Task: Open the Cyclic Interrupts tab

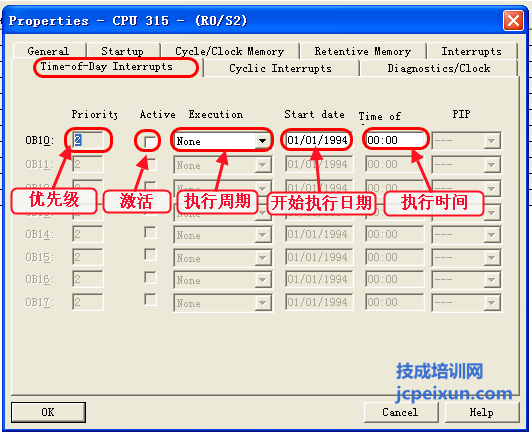Action: coord(281,68)
